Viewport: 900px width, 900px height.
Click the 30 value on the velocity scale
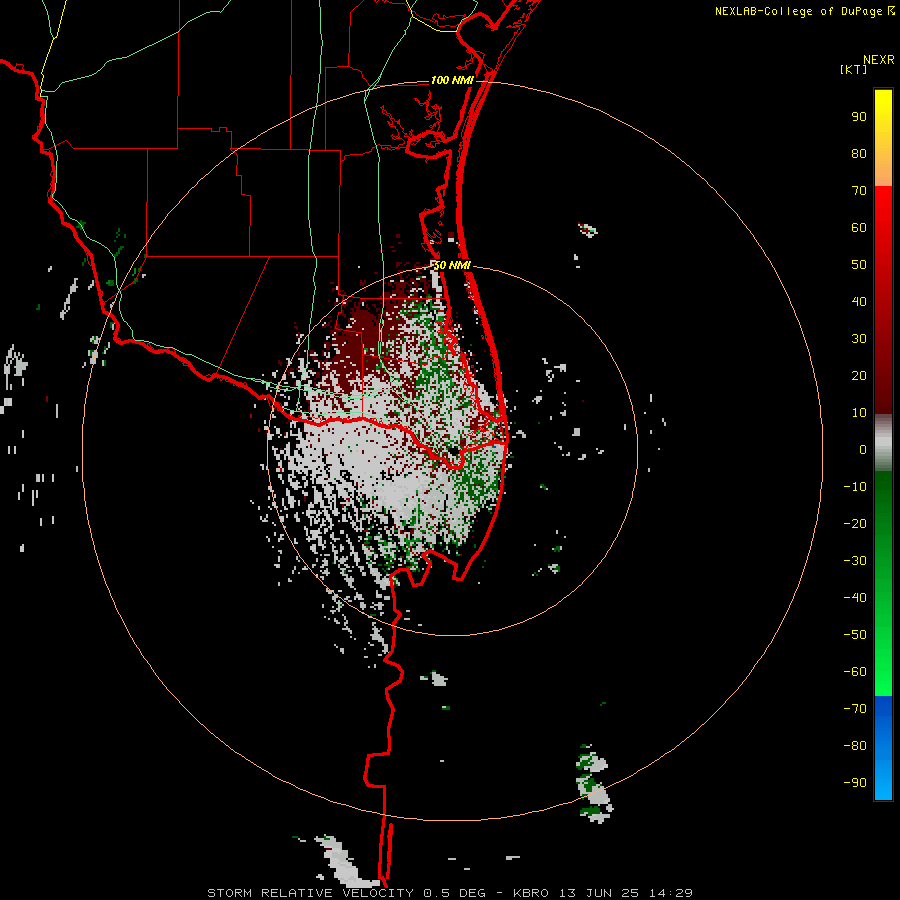pyautogui.click(x=859, y=339)
